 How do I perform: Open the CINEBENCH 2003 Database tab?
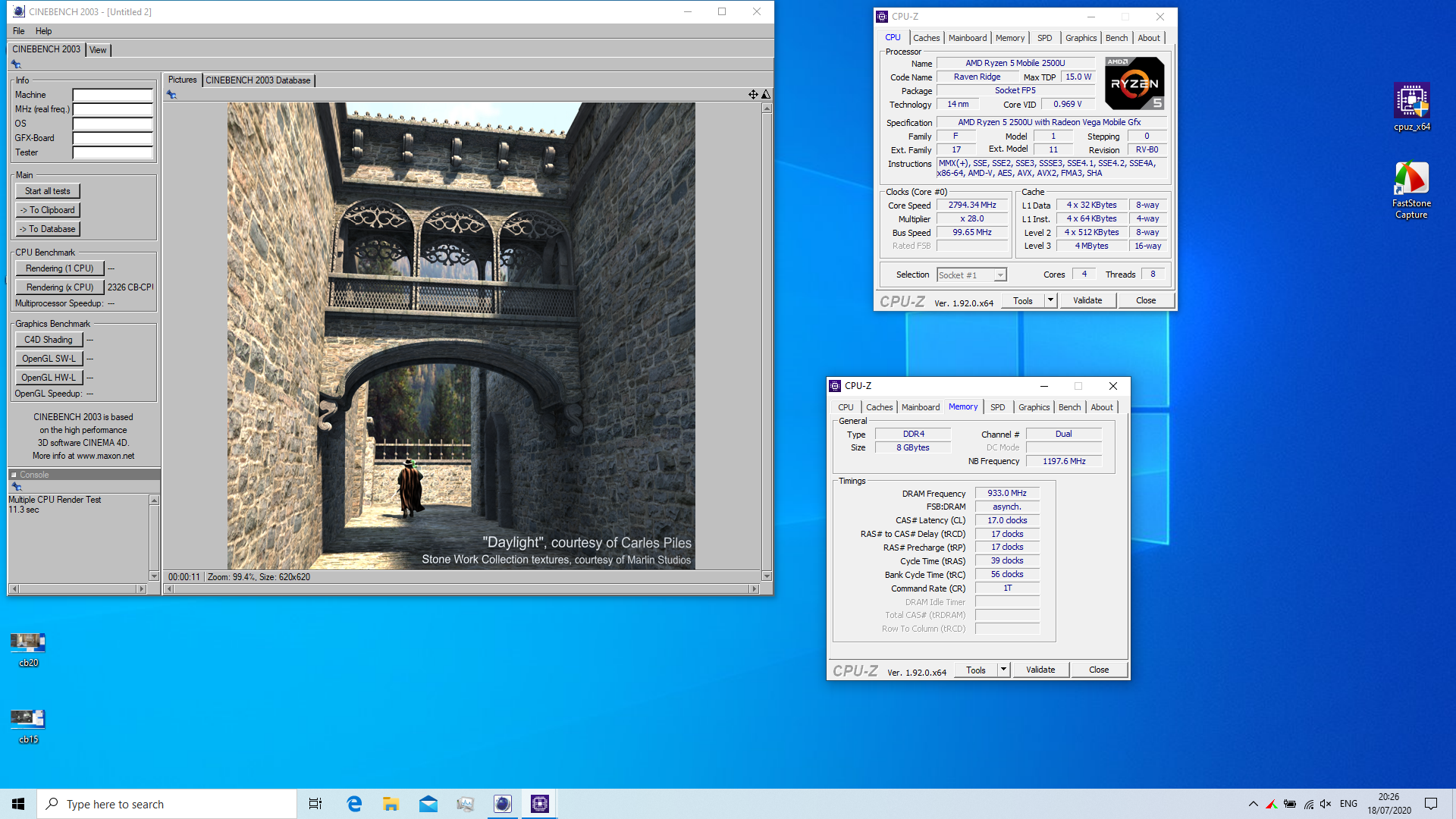[258, 80]
